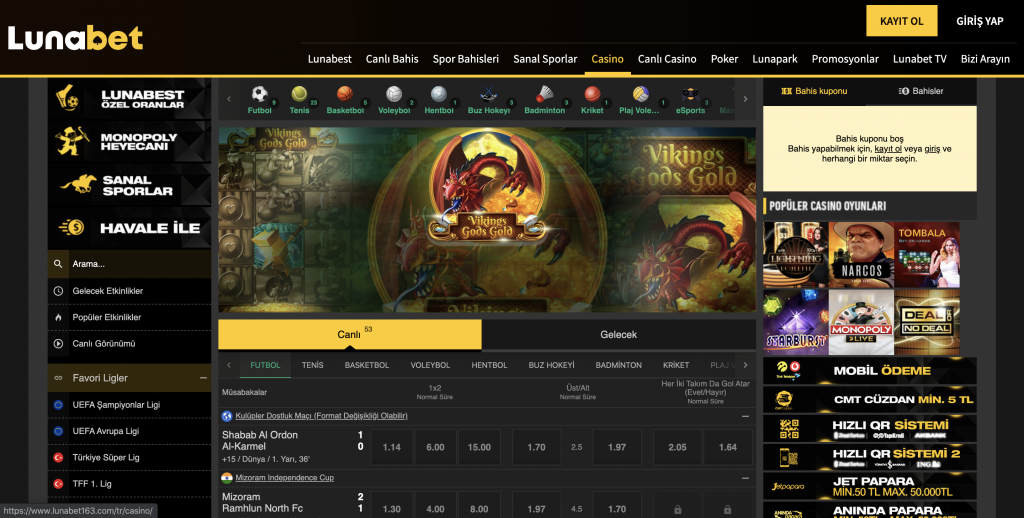Open Monopoly Live game thumbnail
Viewport: 1024px width, 518px height.
(861, 322)
